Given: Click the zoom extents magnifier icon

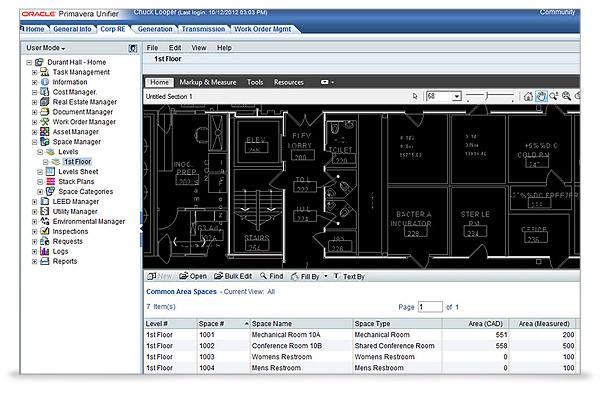Looking at the screenshot, I should (566, 96).
